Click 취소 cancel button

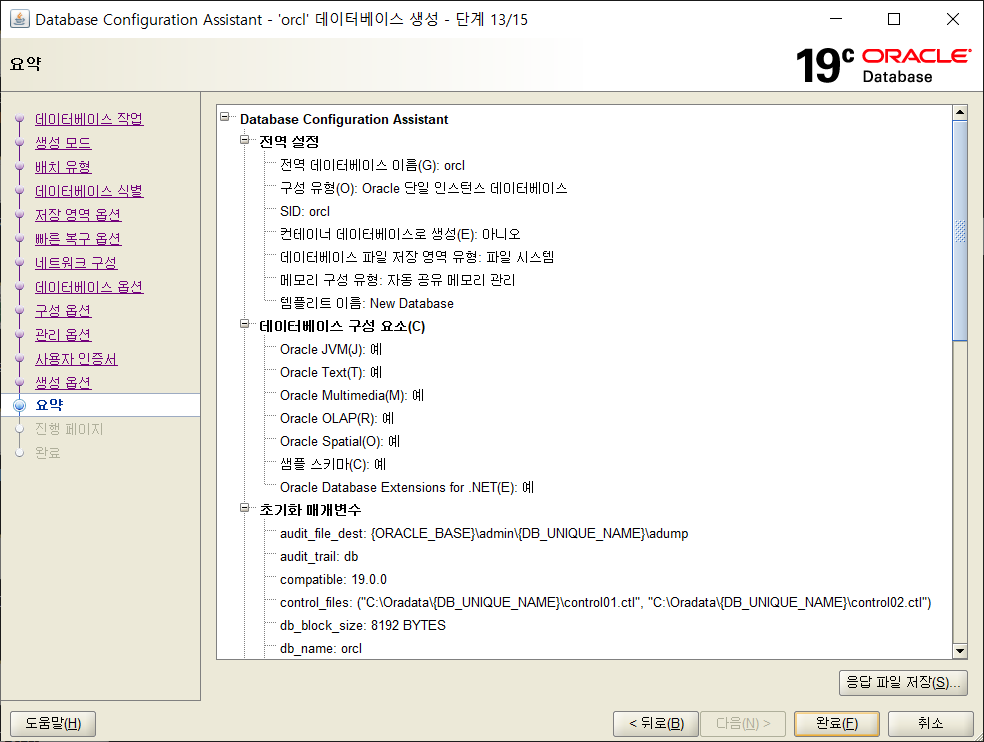(930, 724)
